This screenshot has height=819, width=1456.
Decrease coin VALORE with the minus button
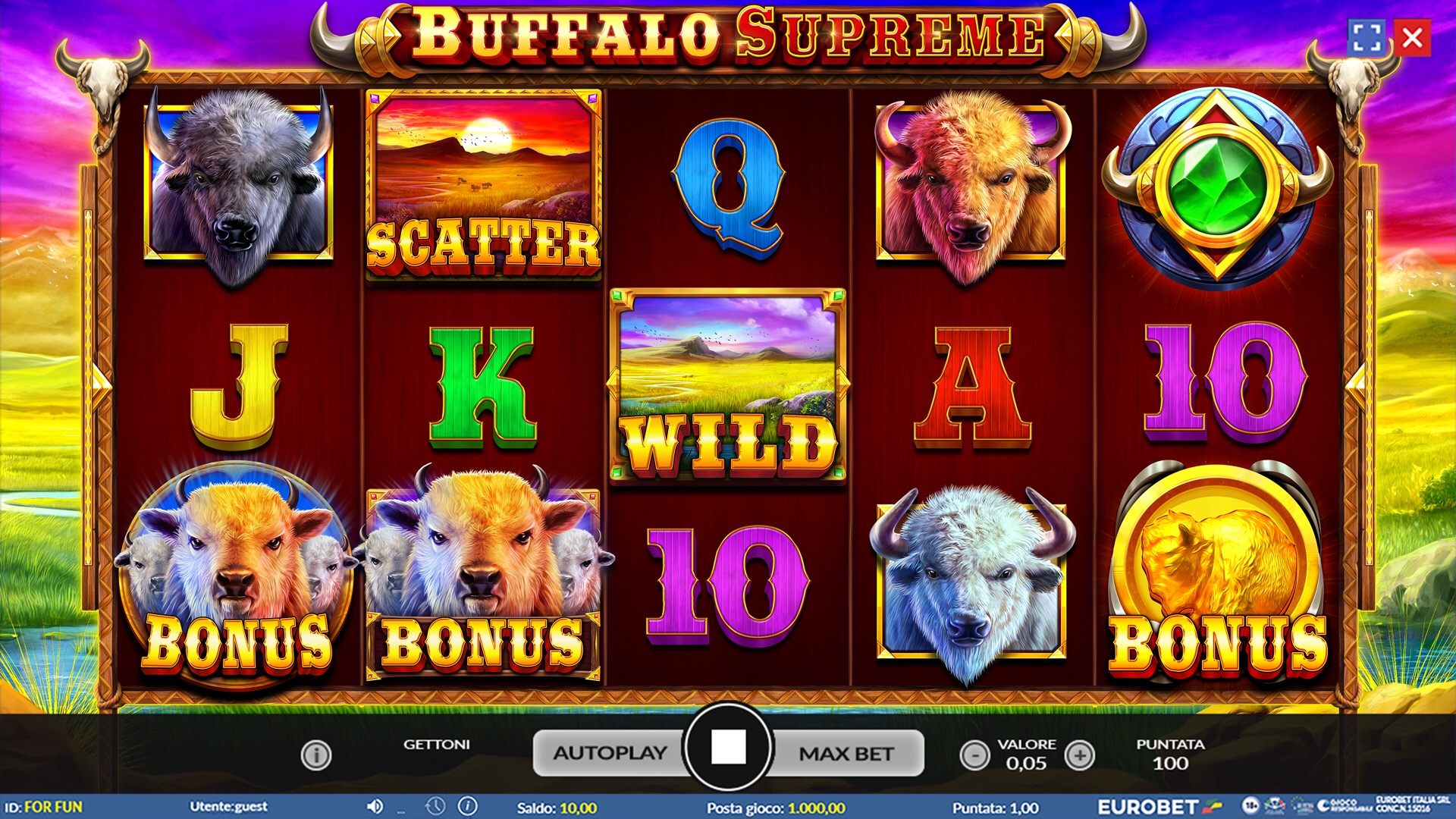pos(974,755)
